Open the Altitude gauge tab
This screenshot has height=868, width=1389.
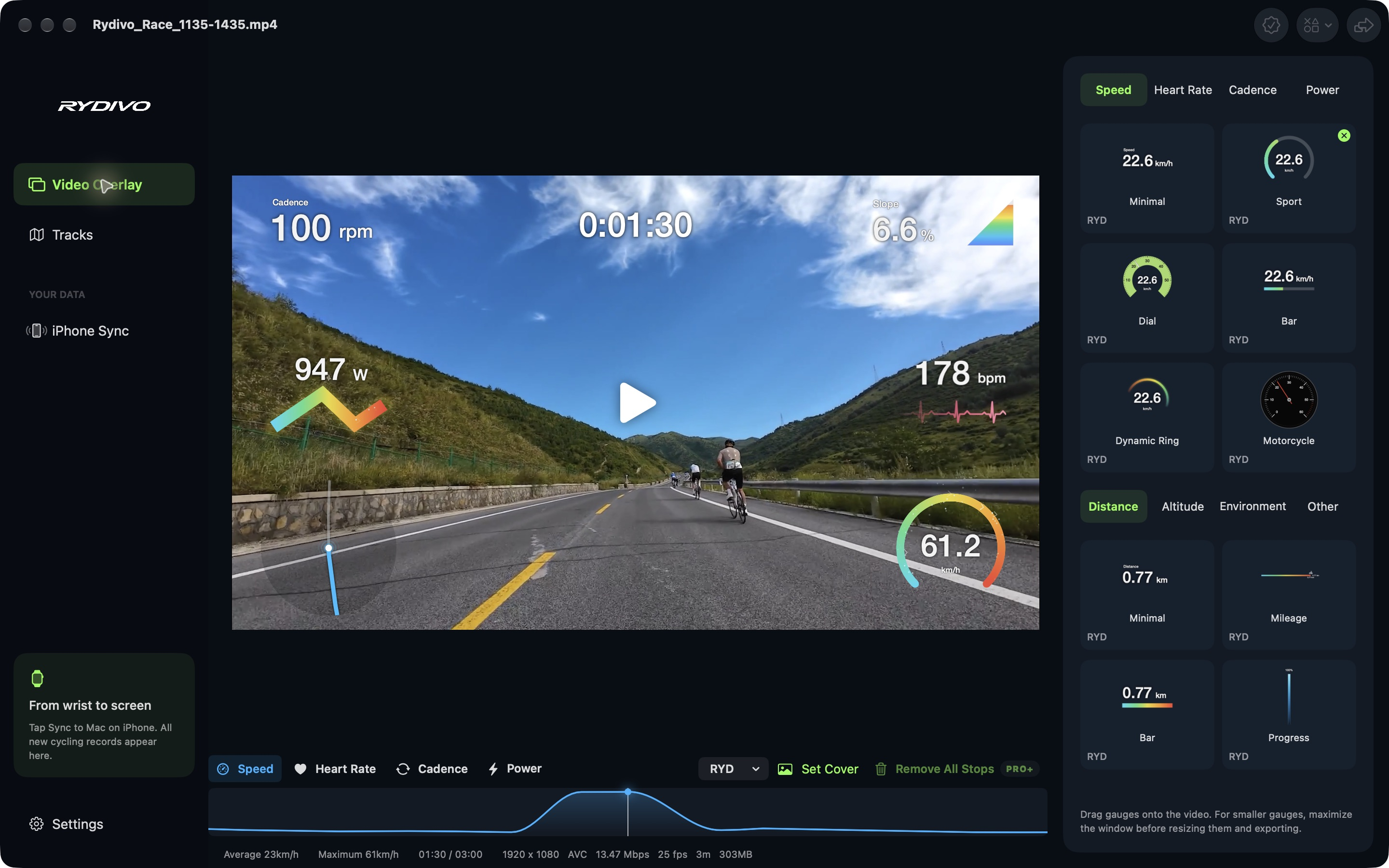[x=1183, y=506]
